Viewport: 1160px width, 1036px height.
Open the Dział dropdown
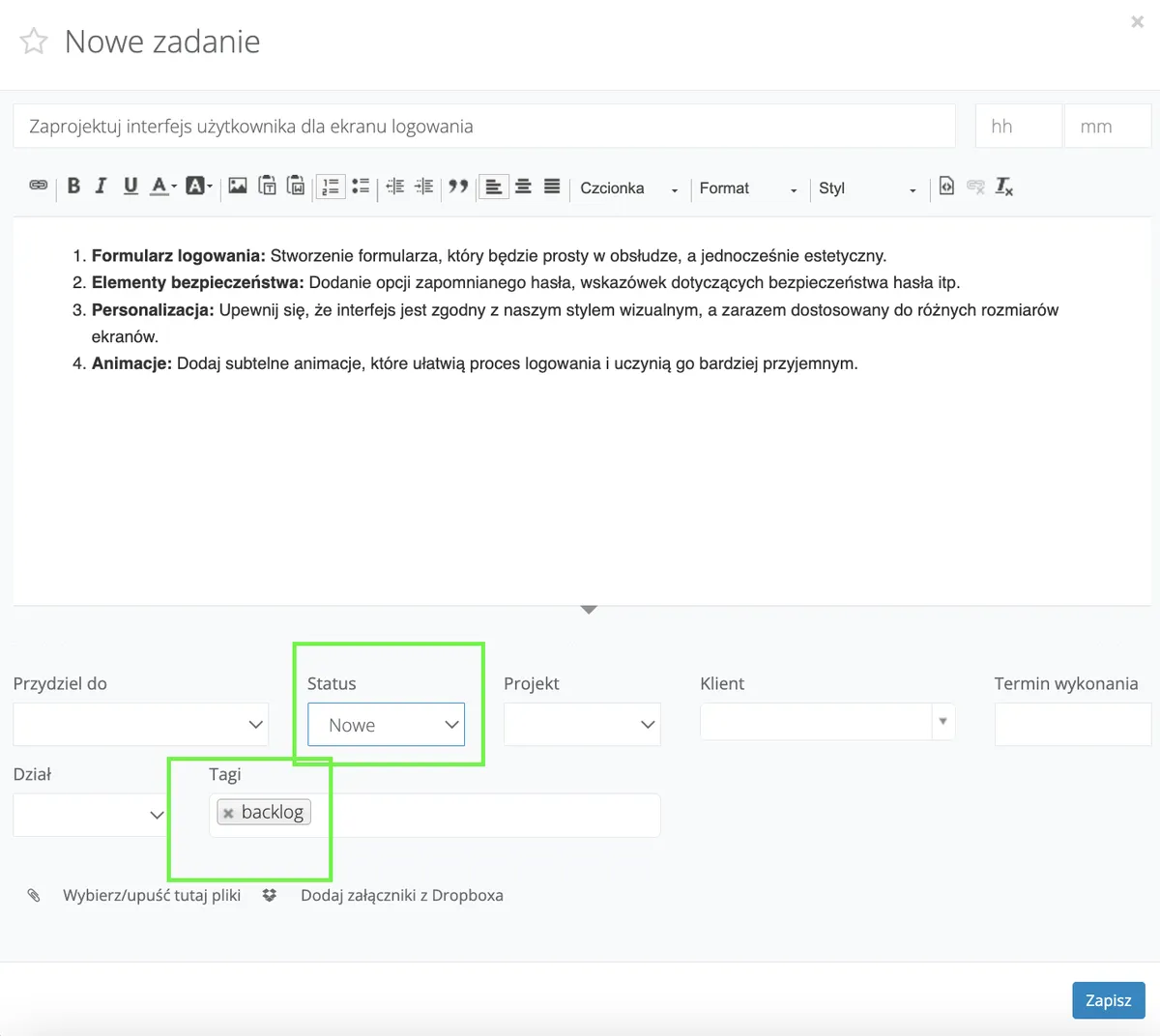click(x=92, y=815)
